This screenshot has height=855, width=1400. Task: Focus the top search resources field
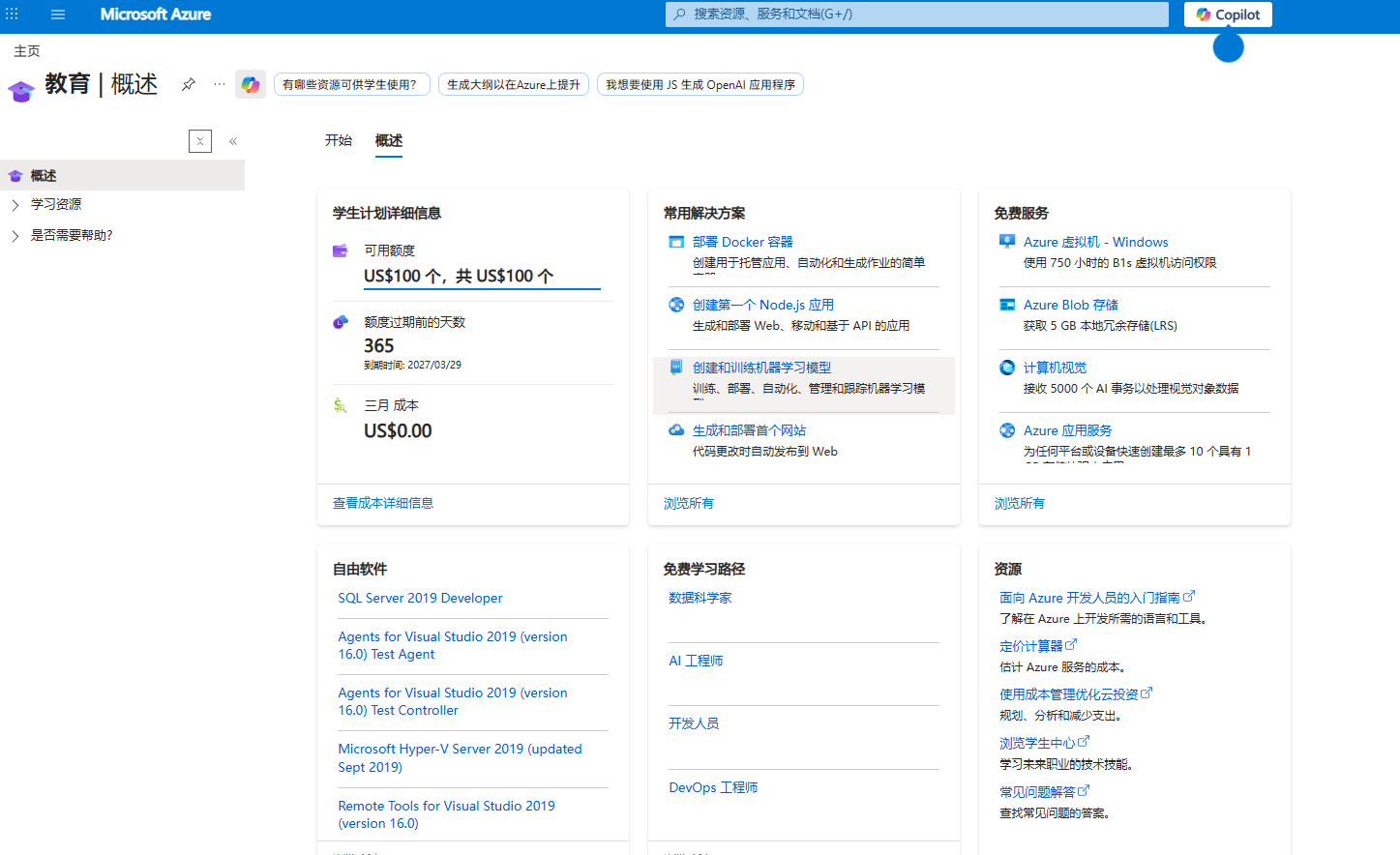(917, 15)
